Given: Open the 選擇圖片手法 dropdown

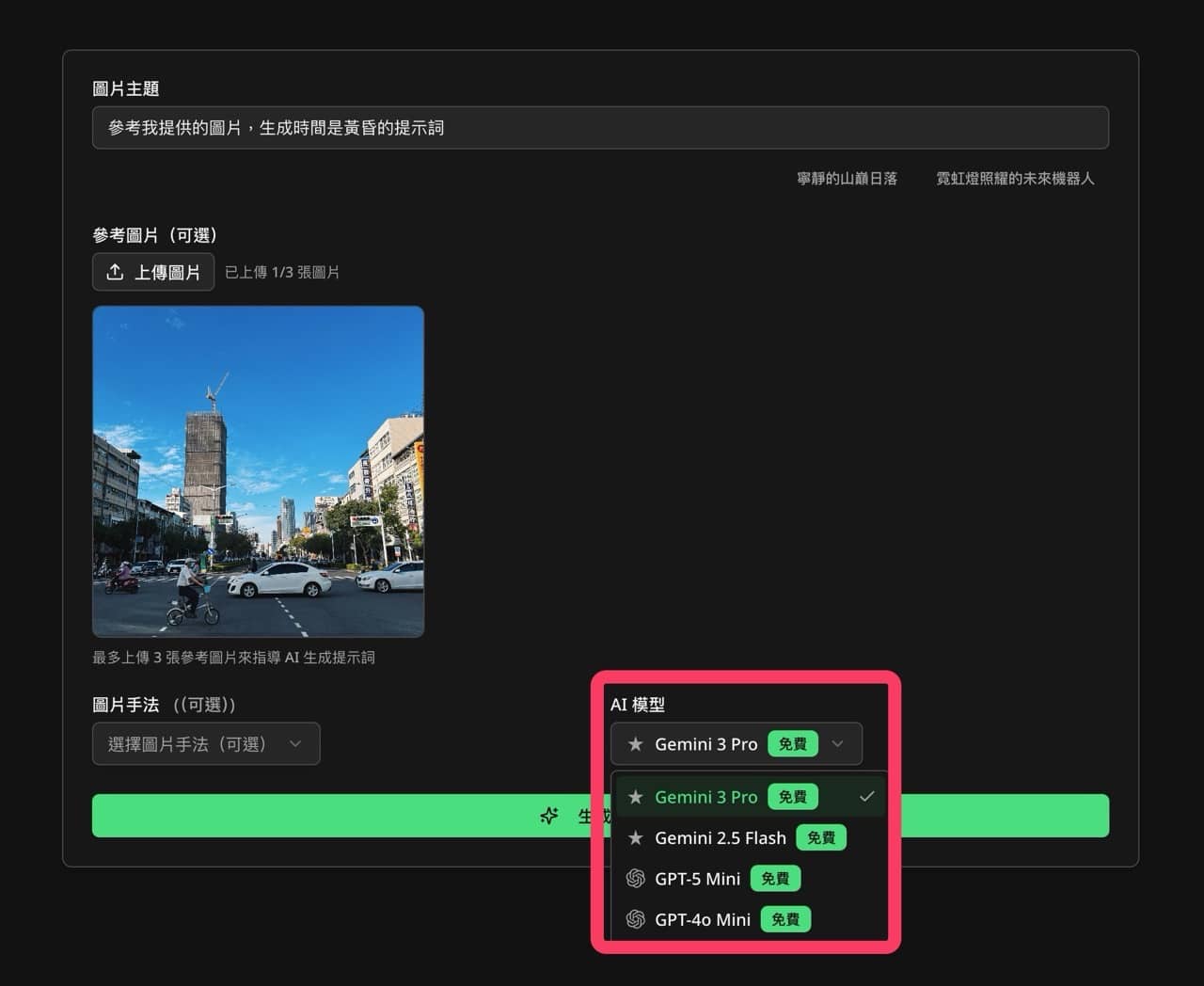Looking at the screenshot, I should point(205,743).
